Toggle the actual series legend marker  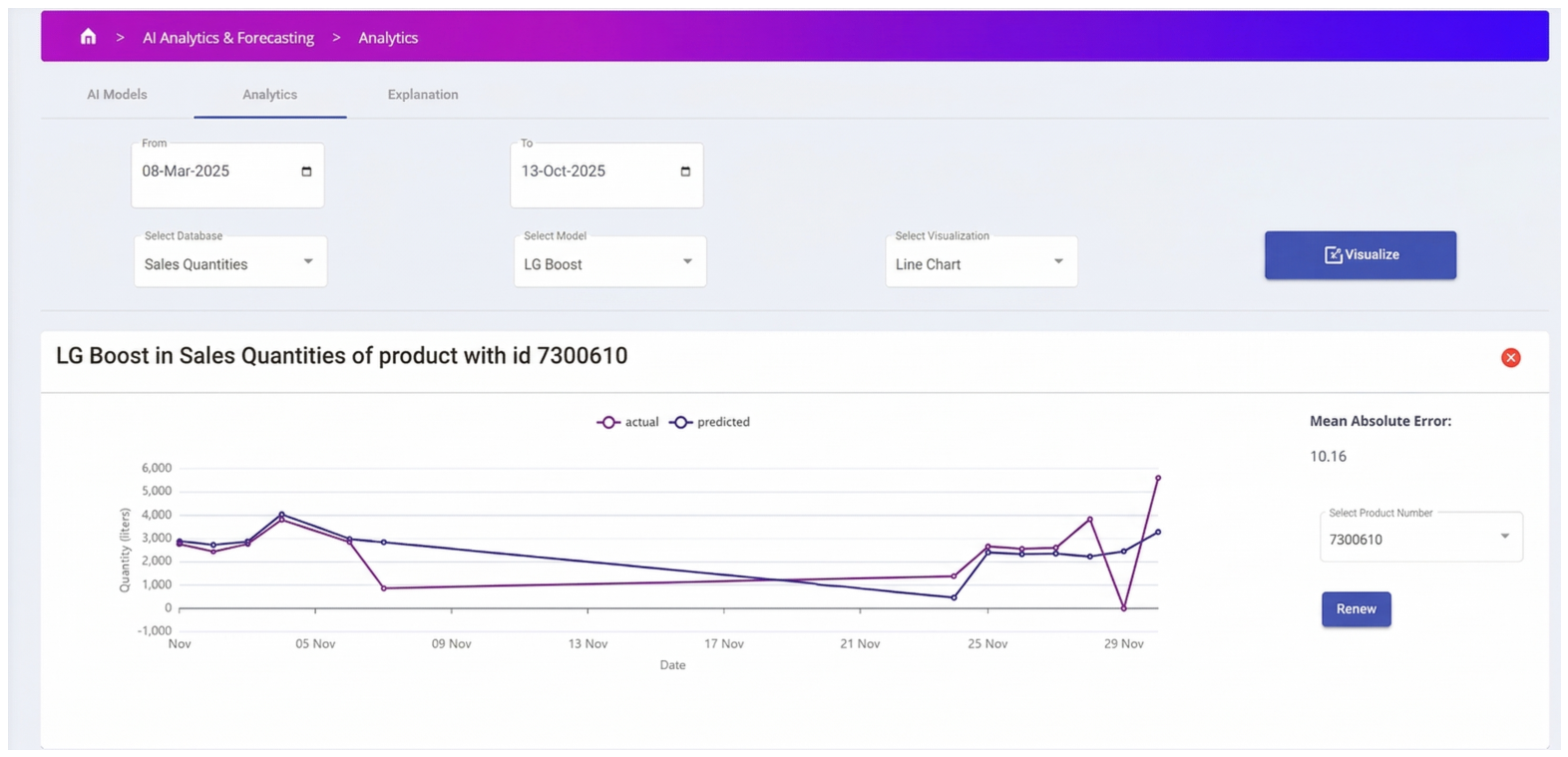(608, 422)
